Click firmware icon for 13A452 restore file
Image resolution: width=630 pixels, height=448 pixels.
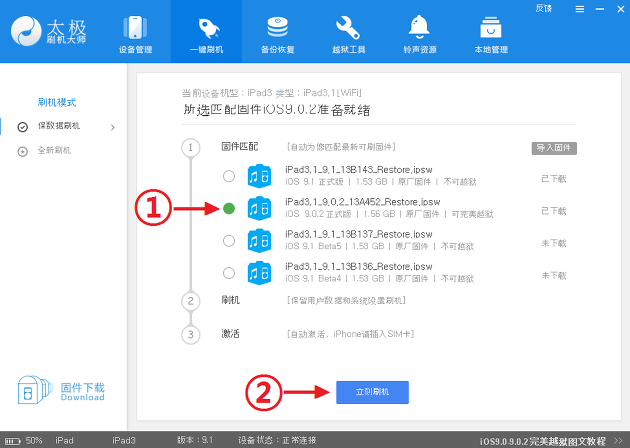tap(259, 208)
